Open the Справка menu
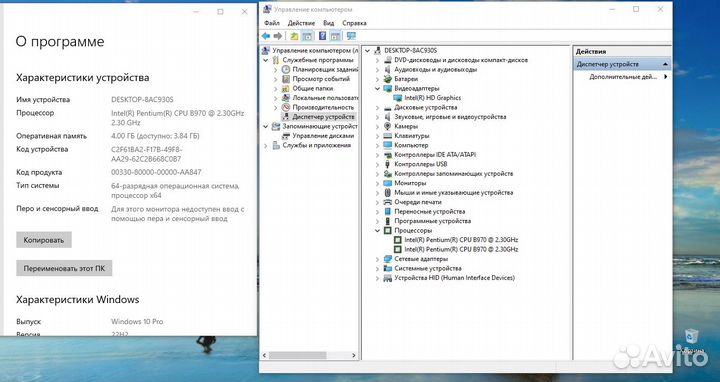 [x=354, y=22]
